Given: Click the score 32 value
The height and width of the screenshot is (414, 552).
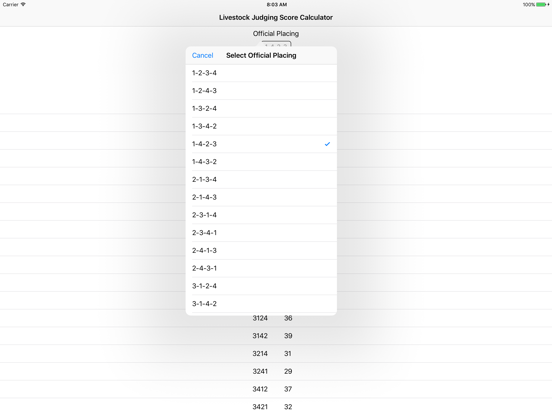Looking at the screenshot, I should pyautogui.click(x=288, y=407).
